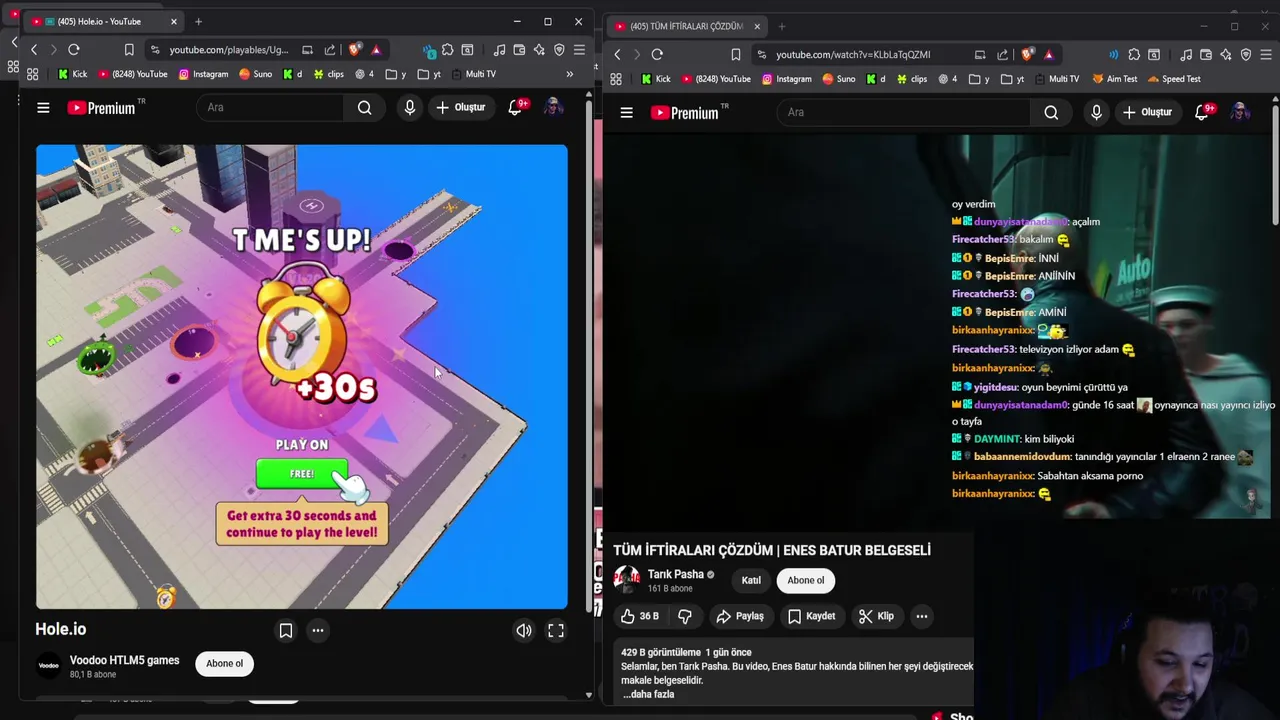1280x720 pixels.
Task: Open Brave Rewards triangle in right browser
Action: 1048,54
